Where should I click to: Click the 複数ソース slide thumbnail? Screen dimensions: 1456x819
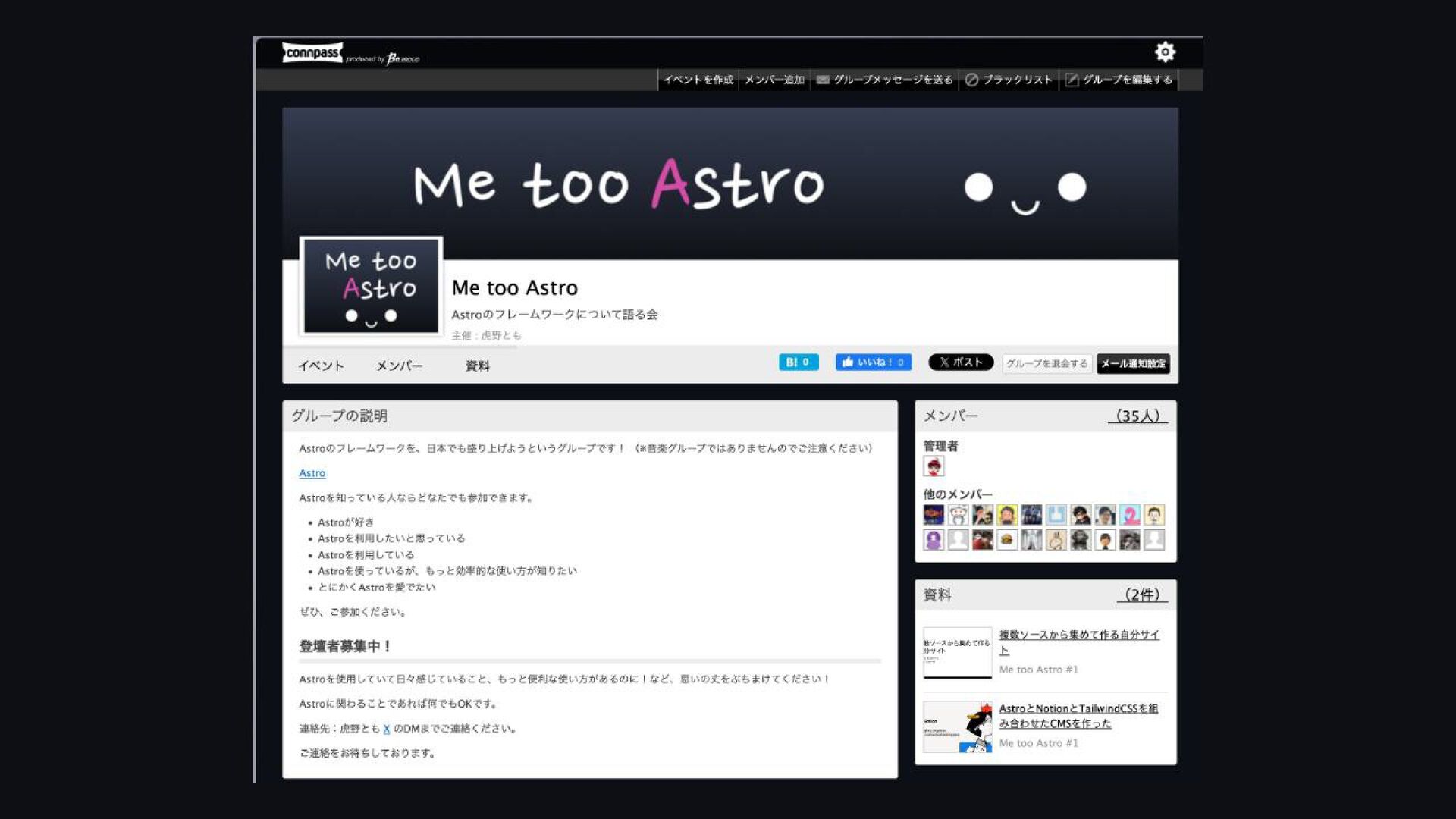coord(958,653)
